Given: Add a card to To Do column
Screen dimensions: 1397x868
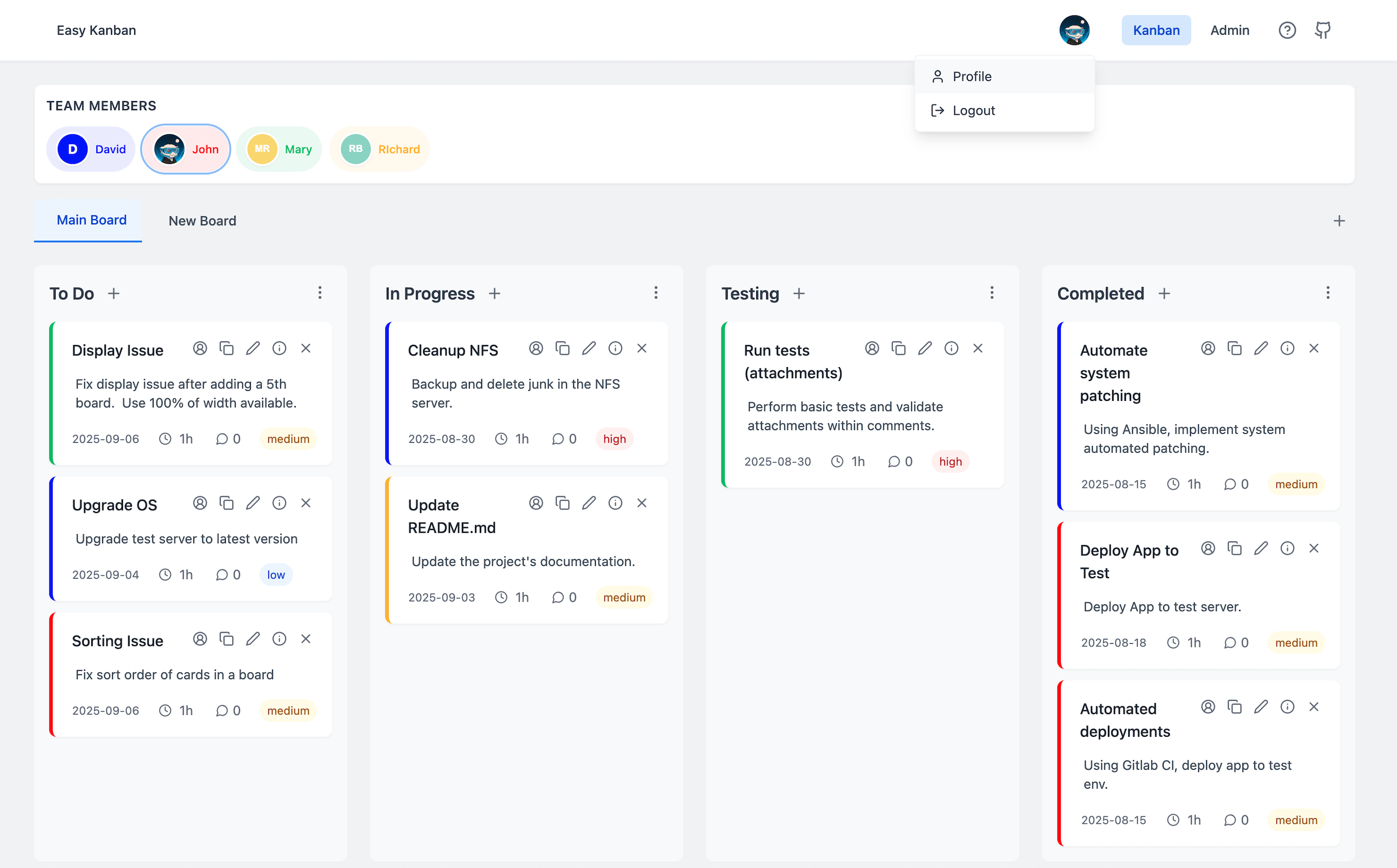Looking at the screenshot, I should (114, 294).
